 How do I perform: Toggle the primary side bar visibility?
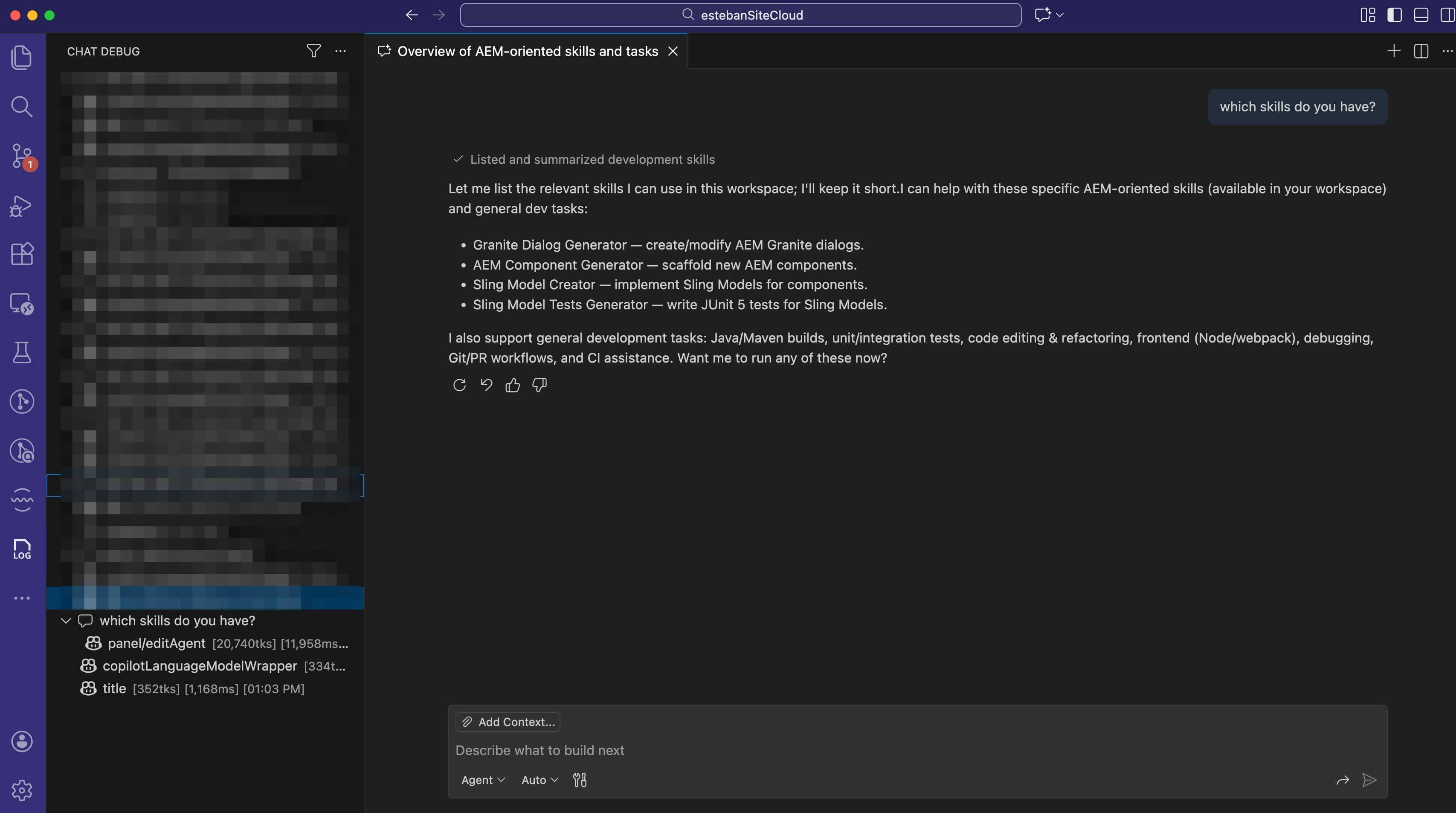(1395, 15)
